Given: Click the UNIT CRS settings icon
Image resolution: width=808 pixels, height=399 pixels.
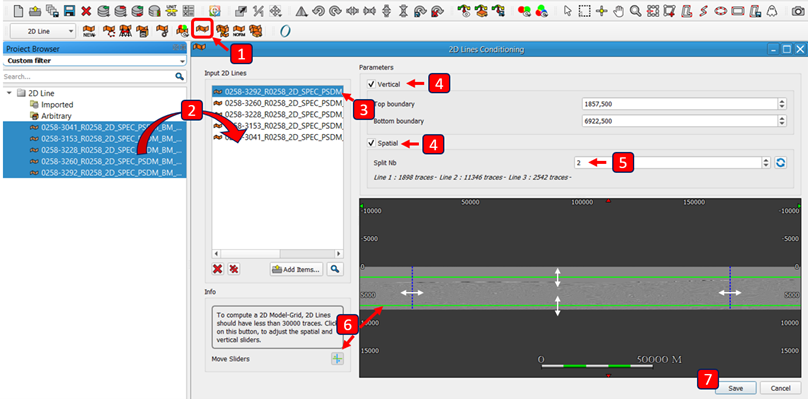Looking at the screenshot, I should tap(171, 10).
